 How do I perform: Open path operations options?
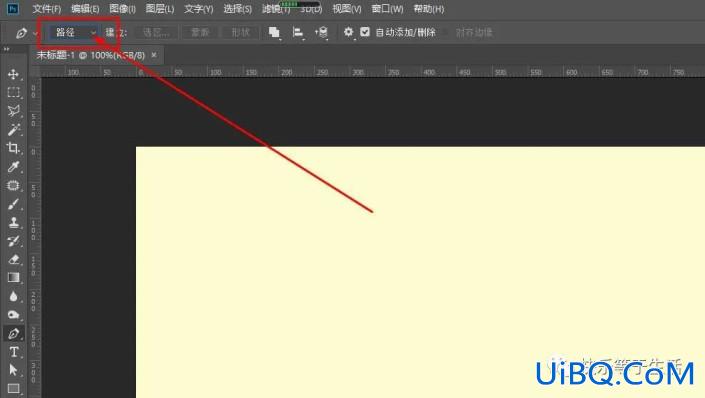274,32
